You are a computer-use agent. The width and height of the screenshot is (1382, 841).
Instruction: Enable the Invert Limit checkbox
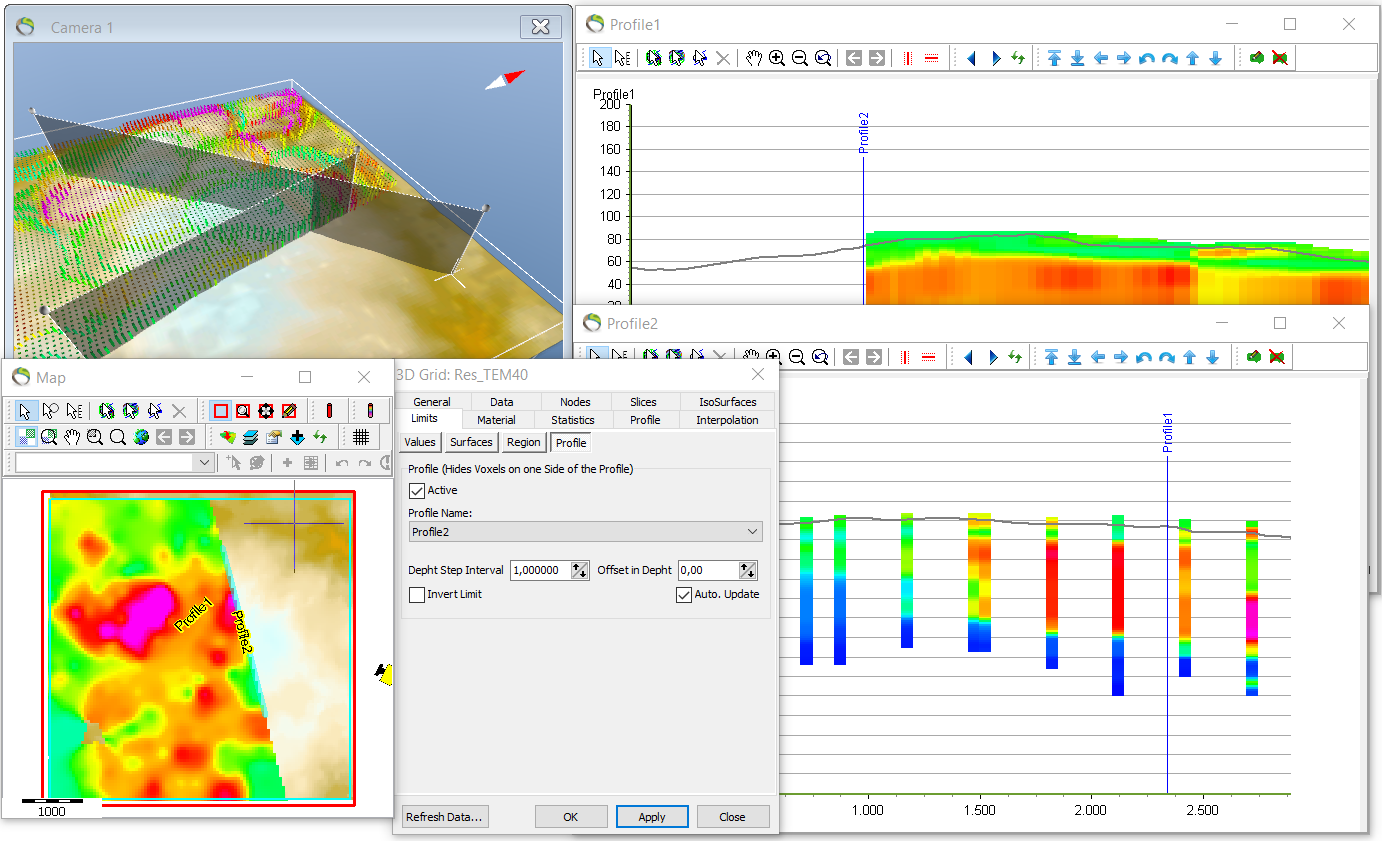pos(417,594)
